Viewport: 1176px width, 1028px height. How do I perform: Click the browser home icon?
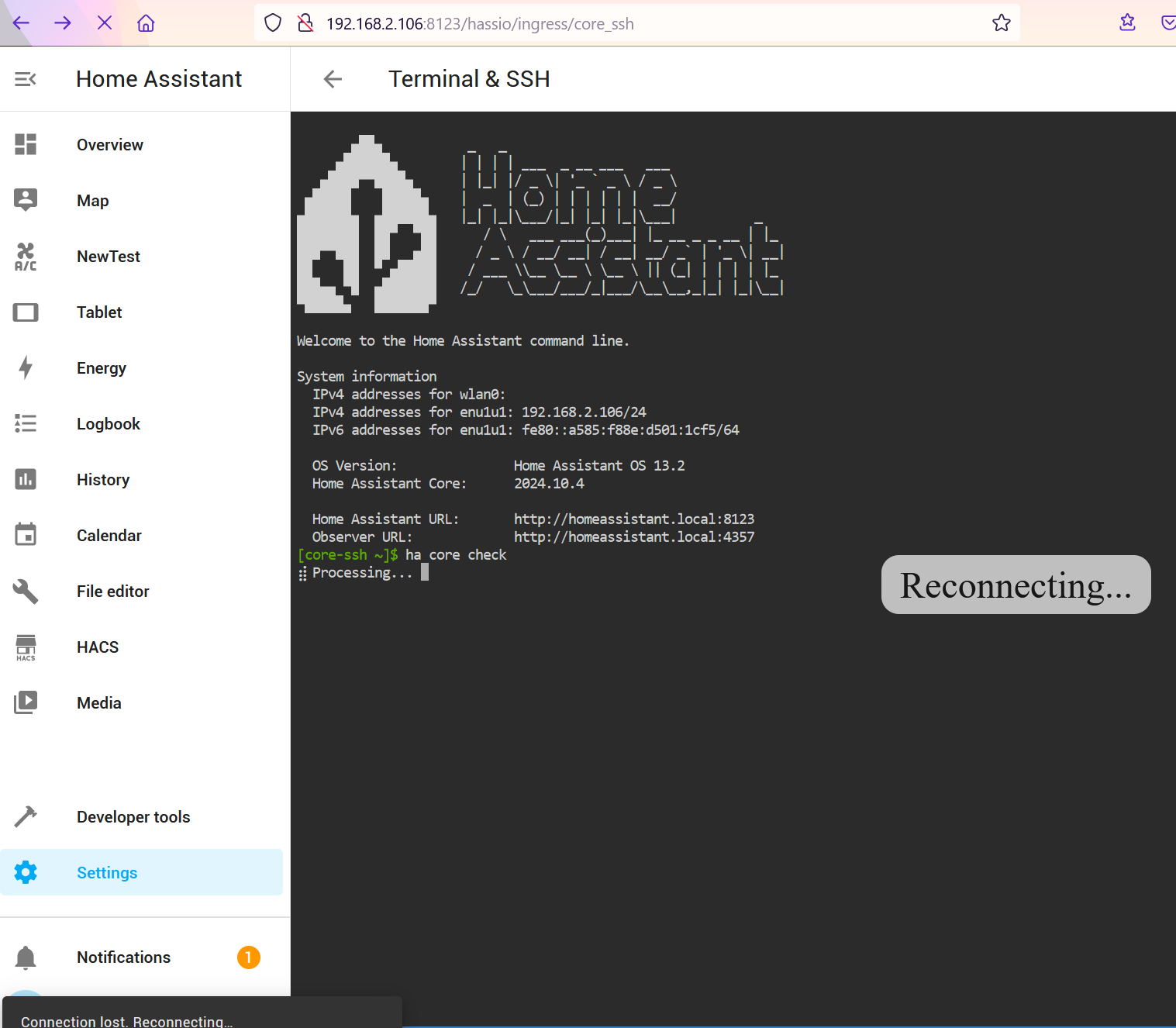[146, 23]
